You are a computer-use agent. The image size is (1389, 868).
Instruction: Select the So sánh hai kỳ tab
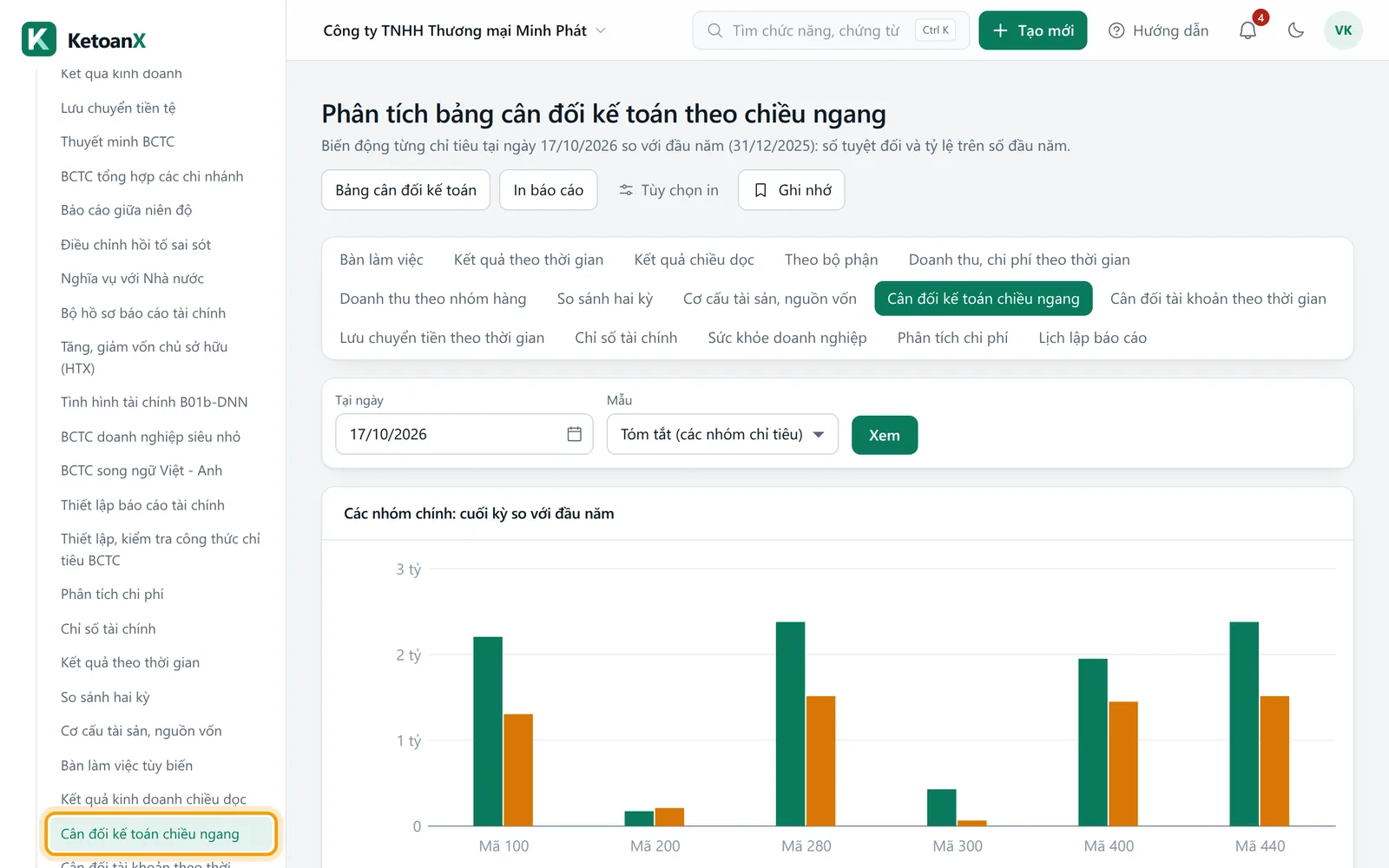[605, 299]
